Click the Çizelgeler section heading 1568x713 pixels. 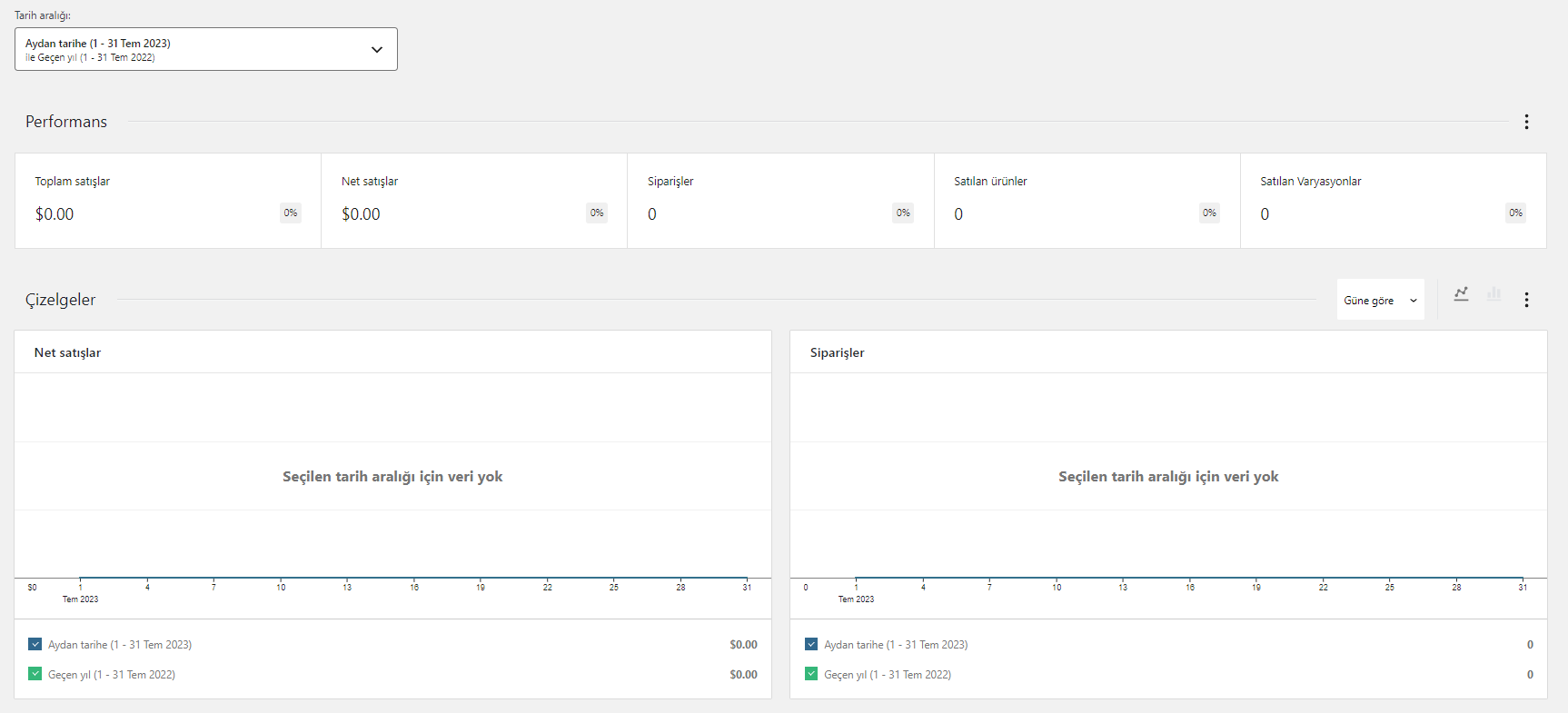[60, 300]
